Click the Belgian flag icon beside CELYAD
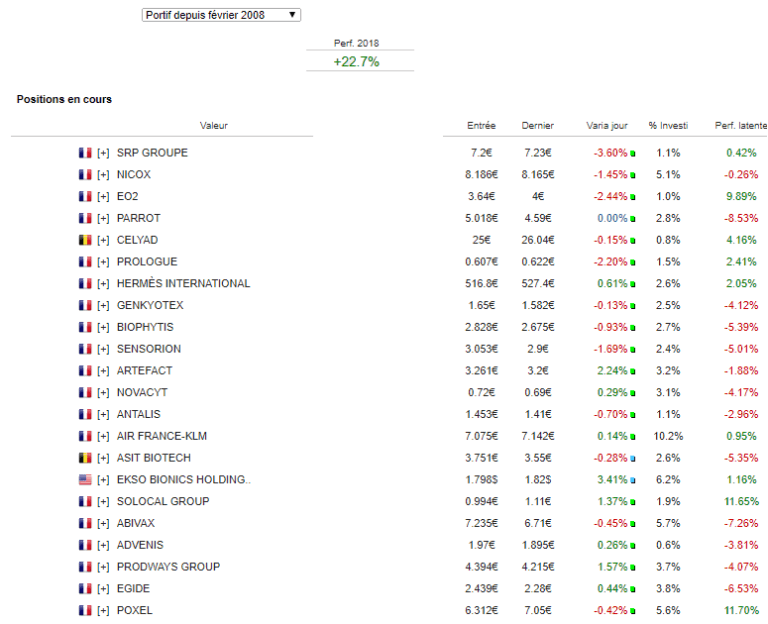768x624 pixels. (x=85, y=240)
